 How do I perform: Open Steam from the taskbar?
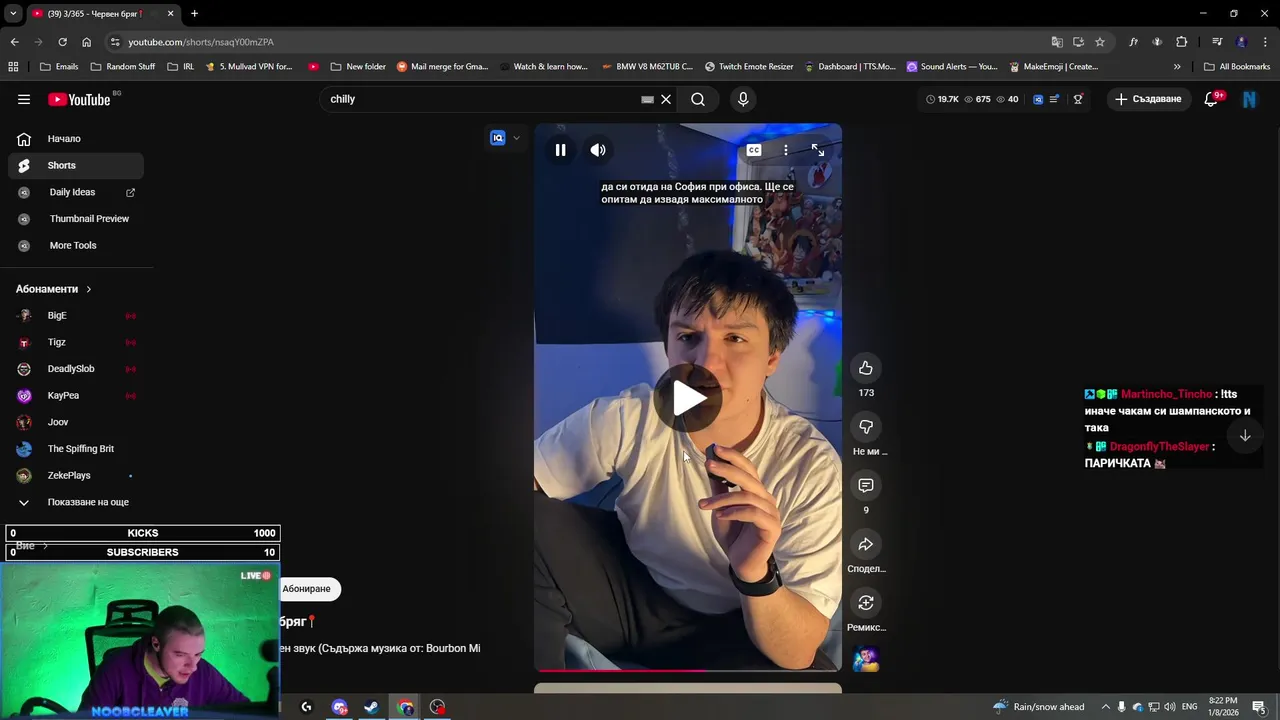(x=371, y=707)
